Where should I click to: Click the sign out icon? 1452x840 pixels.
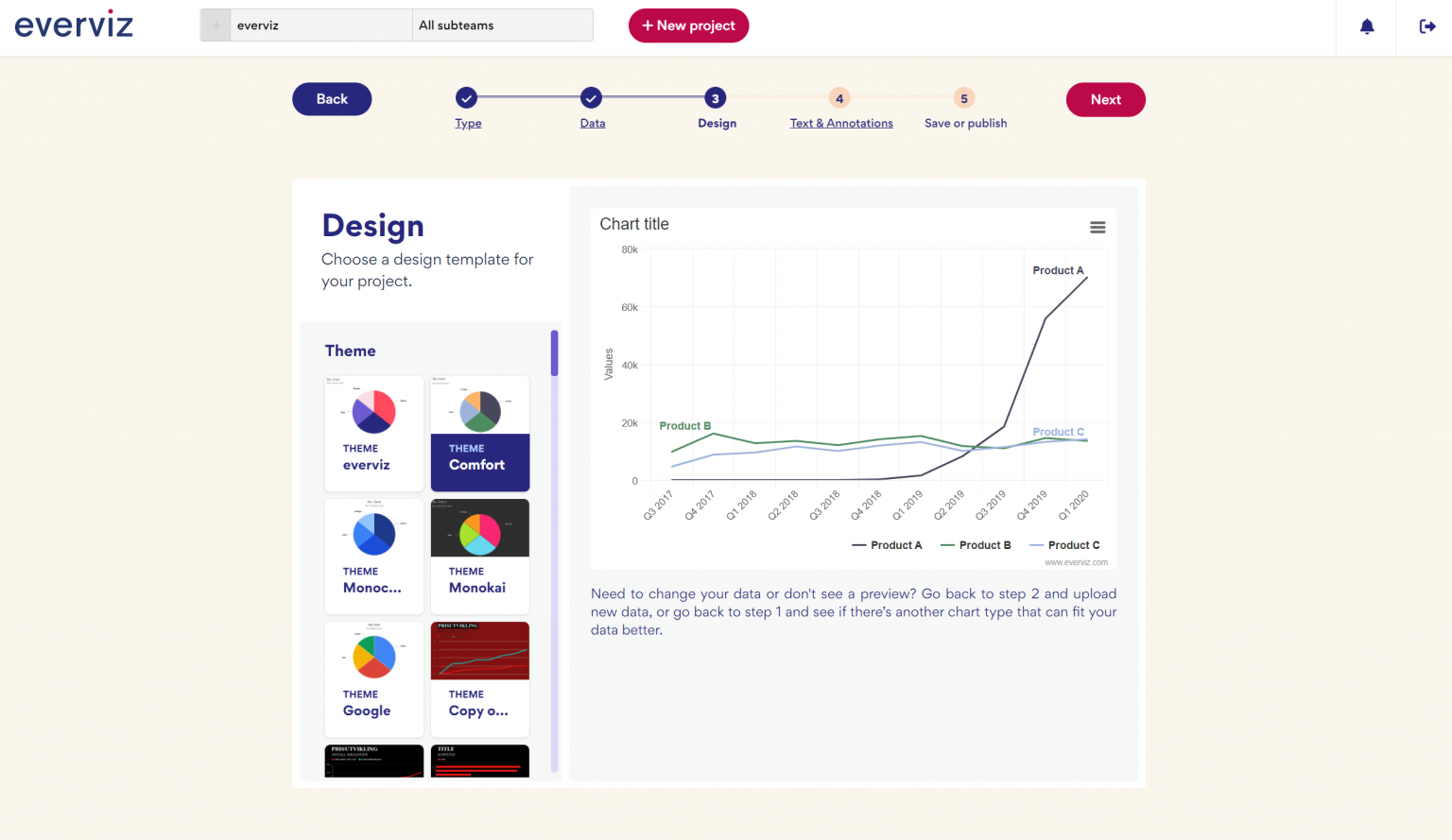point(1427,26)
